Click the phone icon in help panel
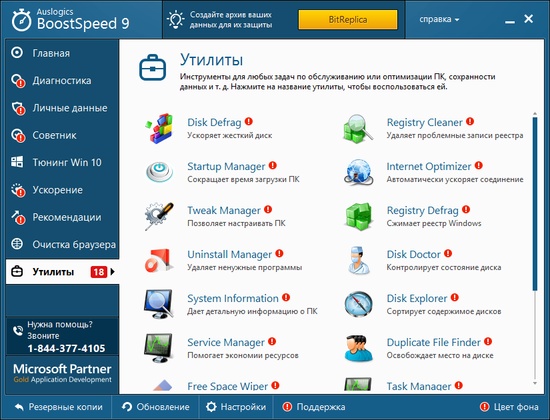550x420 pixels. pyautogui.click(x=18, y=331)
